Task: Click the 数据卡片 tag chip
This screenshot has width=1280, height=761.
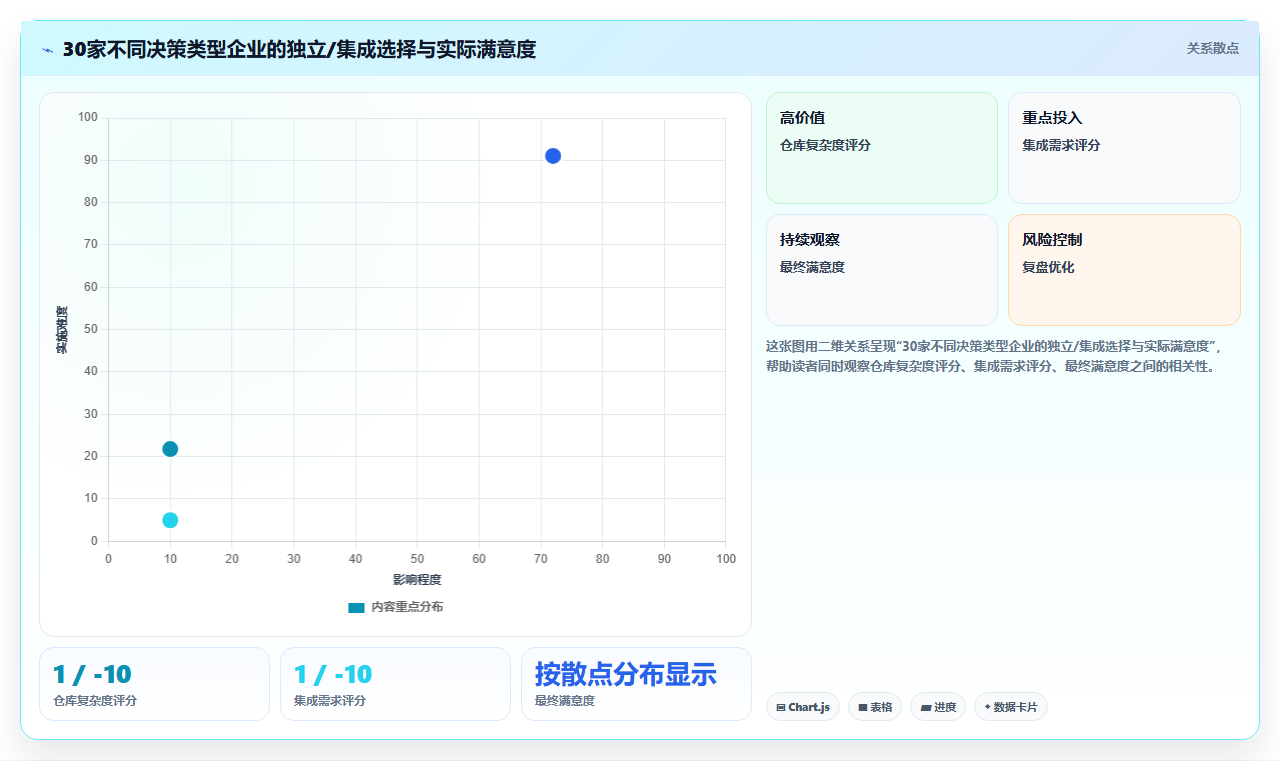Action: coord(1011,707)
